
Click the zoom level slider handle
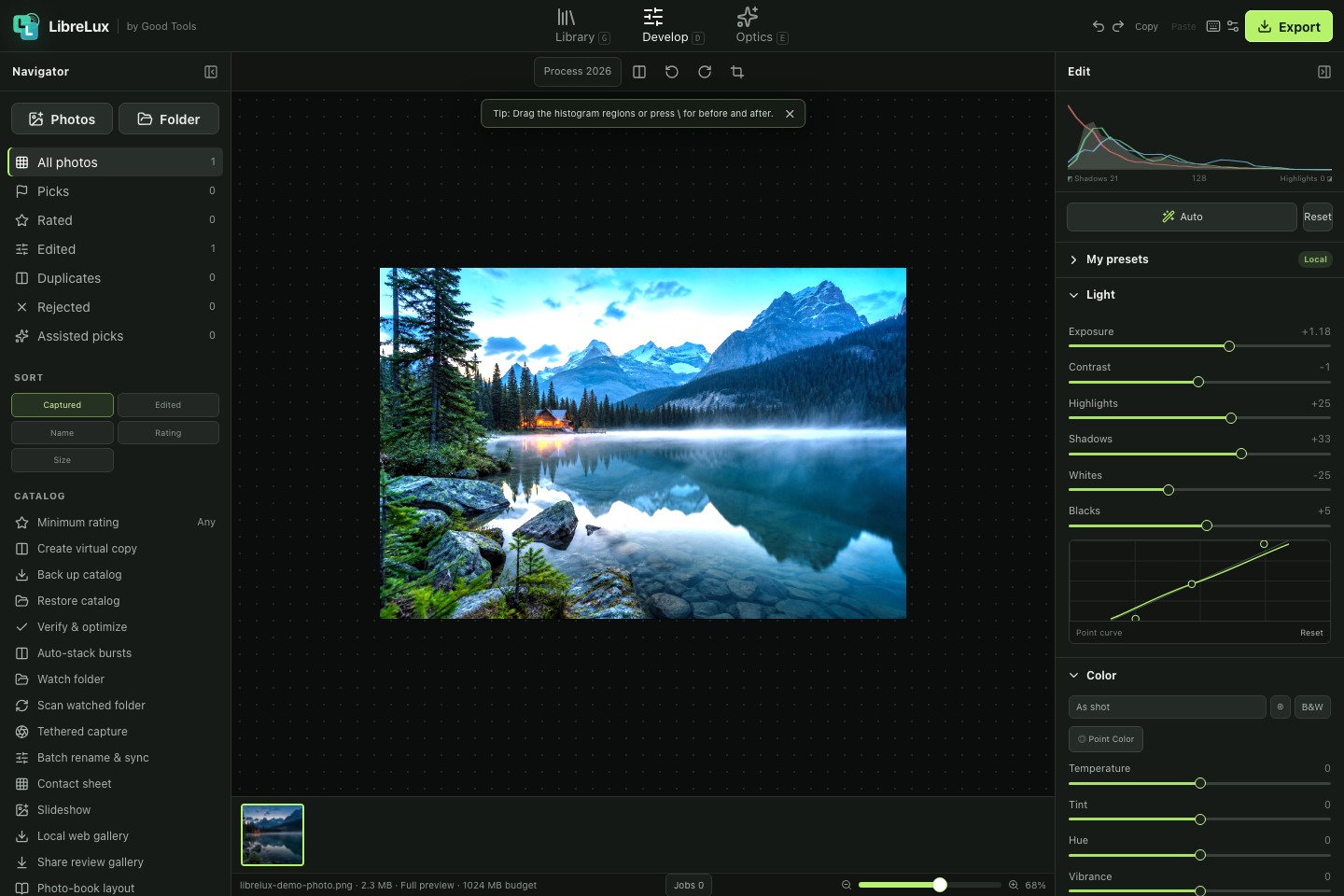(x=940, y=885)
